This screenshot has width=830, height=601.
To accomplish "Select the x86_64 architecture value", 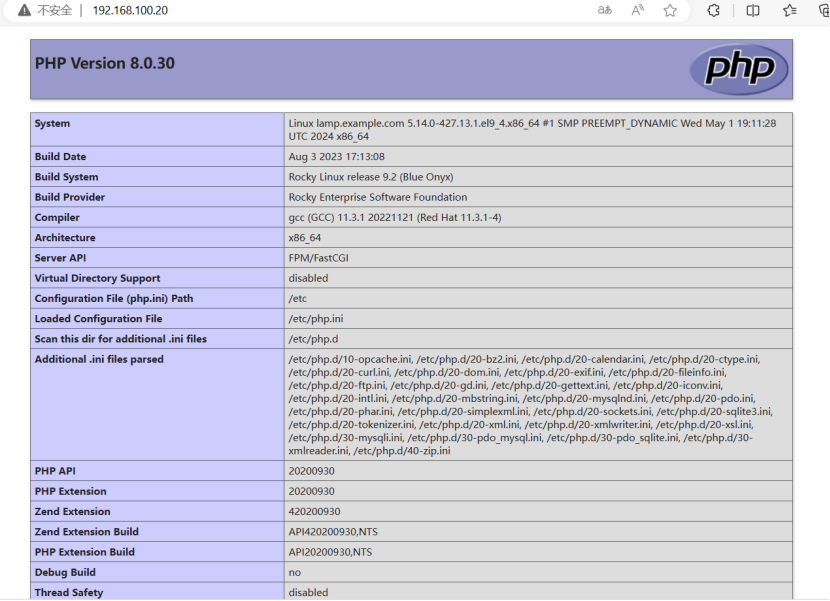I will coord(305,238).
